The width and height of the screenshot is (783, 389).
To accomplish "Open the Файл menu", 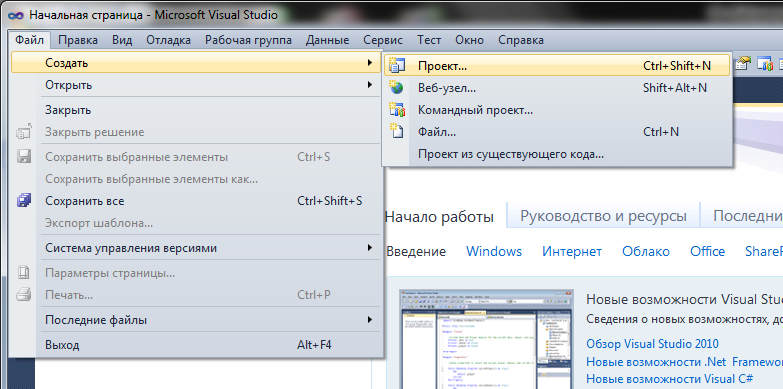I will pyautogui.click(x=29, y=40).
